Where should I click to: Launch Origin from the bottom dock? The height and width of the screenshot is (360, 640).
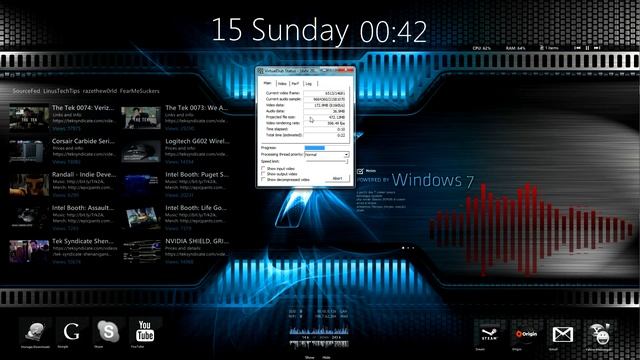(526, 334)
